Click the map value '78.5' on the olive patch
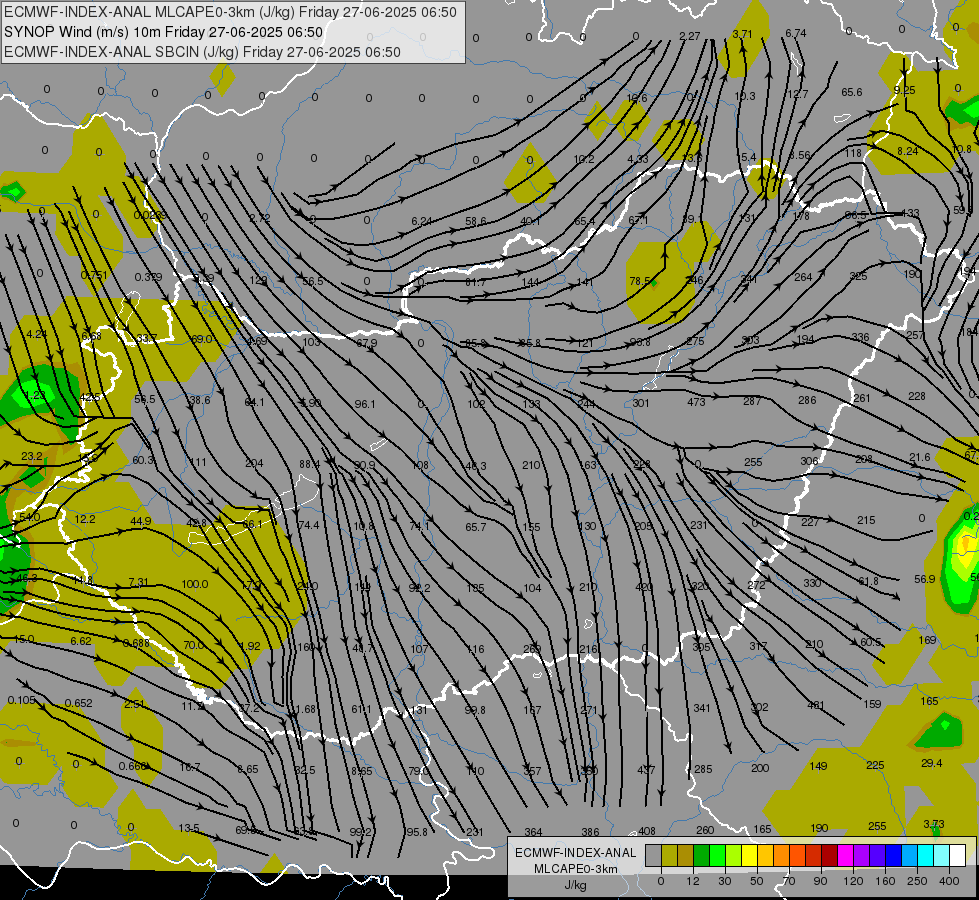This screenshot has height=900, width=979. click(x=639, y=281)
